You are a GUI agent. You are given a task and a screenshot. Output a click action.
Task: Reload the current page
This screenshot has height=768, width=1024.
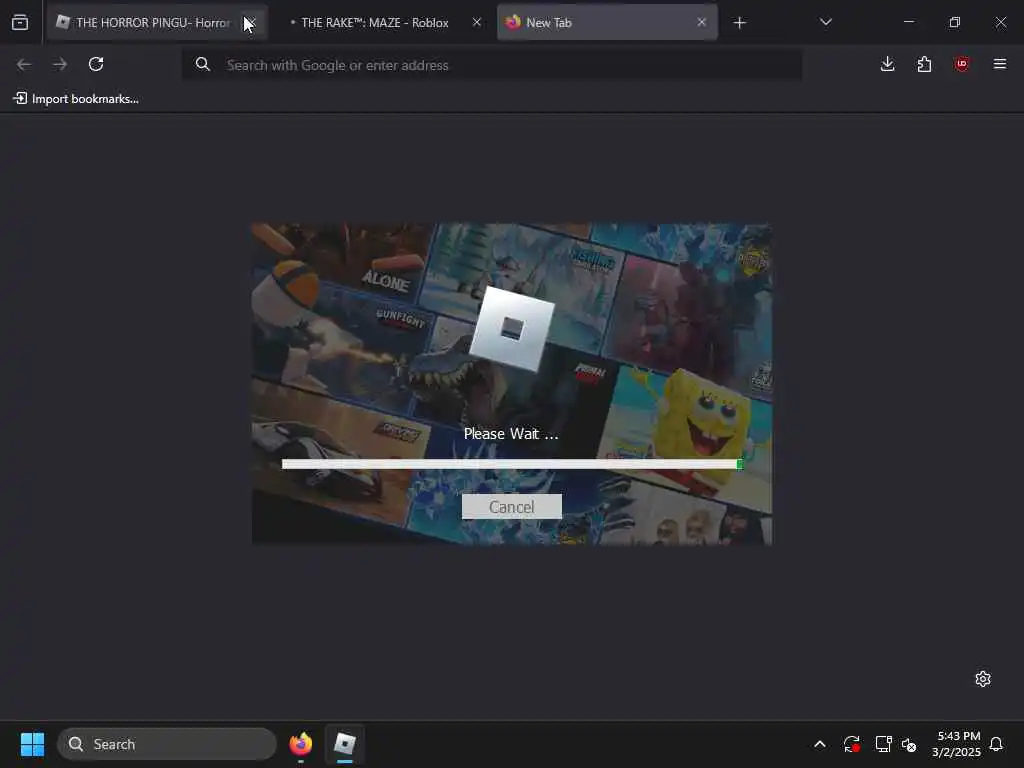(x=96, y=64)
